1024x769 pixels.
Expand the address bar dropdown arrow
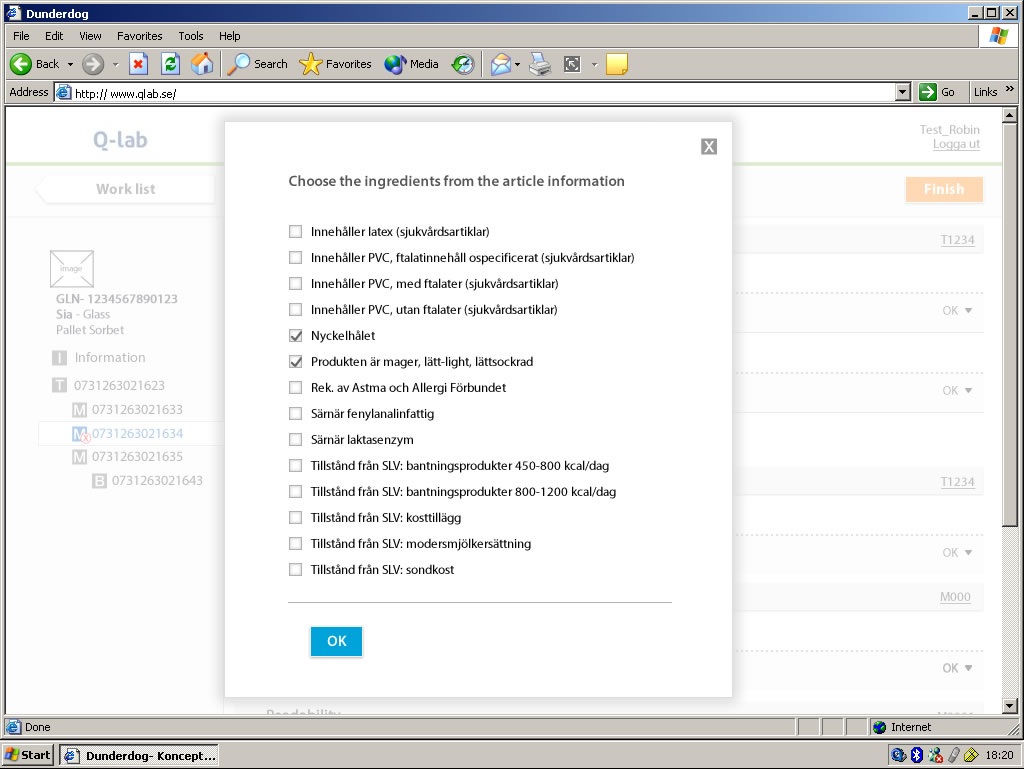[x=903, y=92]
